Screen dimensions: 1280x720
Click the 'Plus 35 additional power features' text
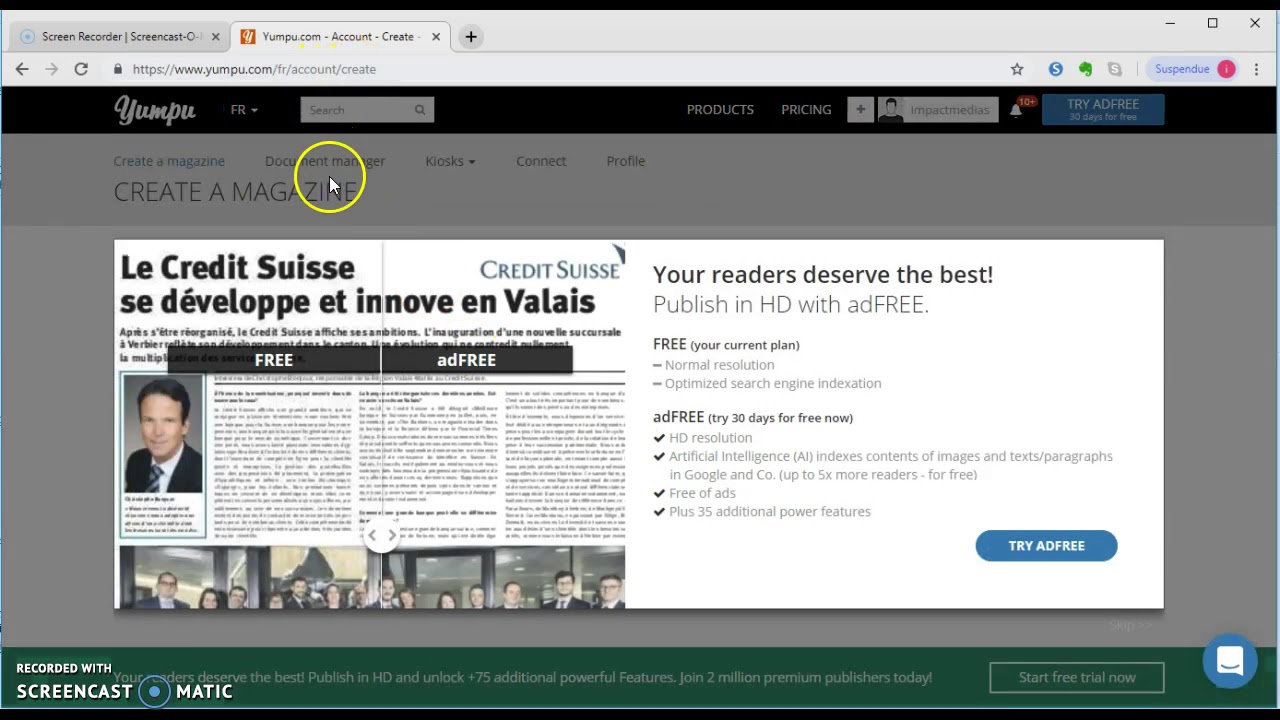[x=770, y=512]
